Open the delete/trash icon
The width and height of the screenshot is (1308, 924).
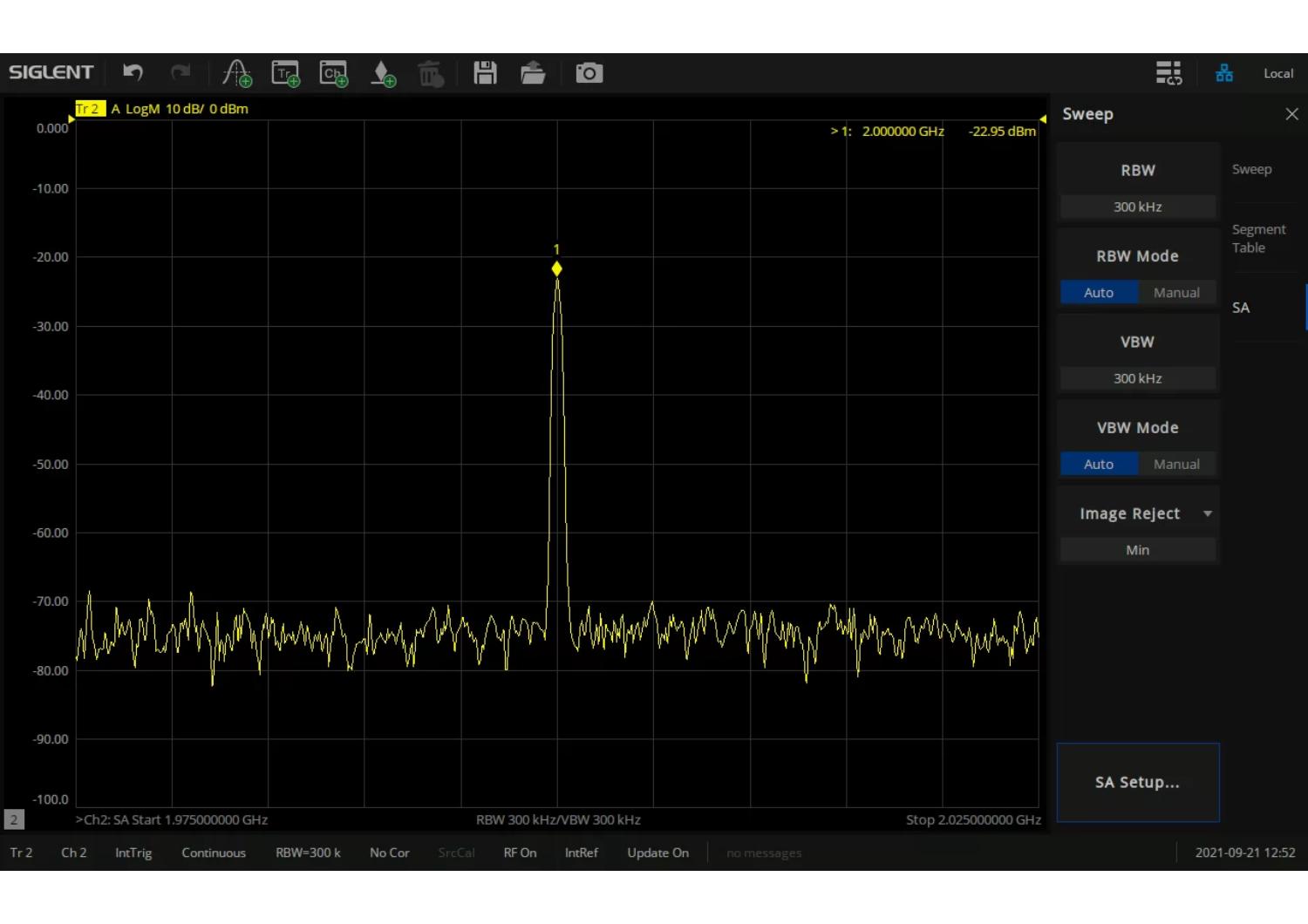point(431,73)
